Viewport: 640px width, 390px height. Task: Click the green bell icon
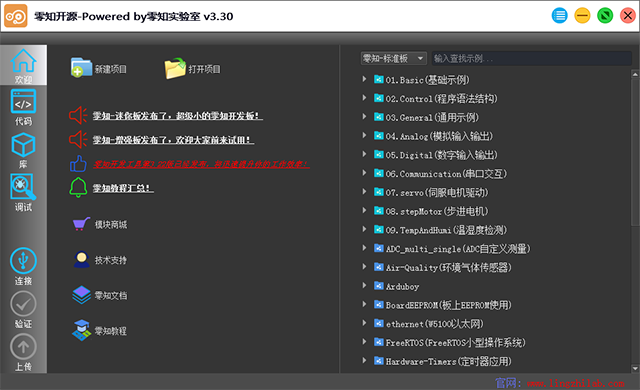pyautogui.click(x=78, y=188)
